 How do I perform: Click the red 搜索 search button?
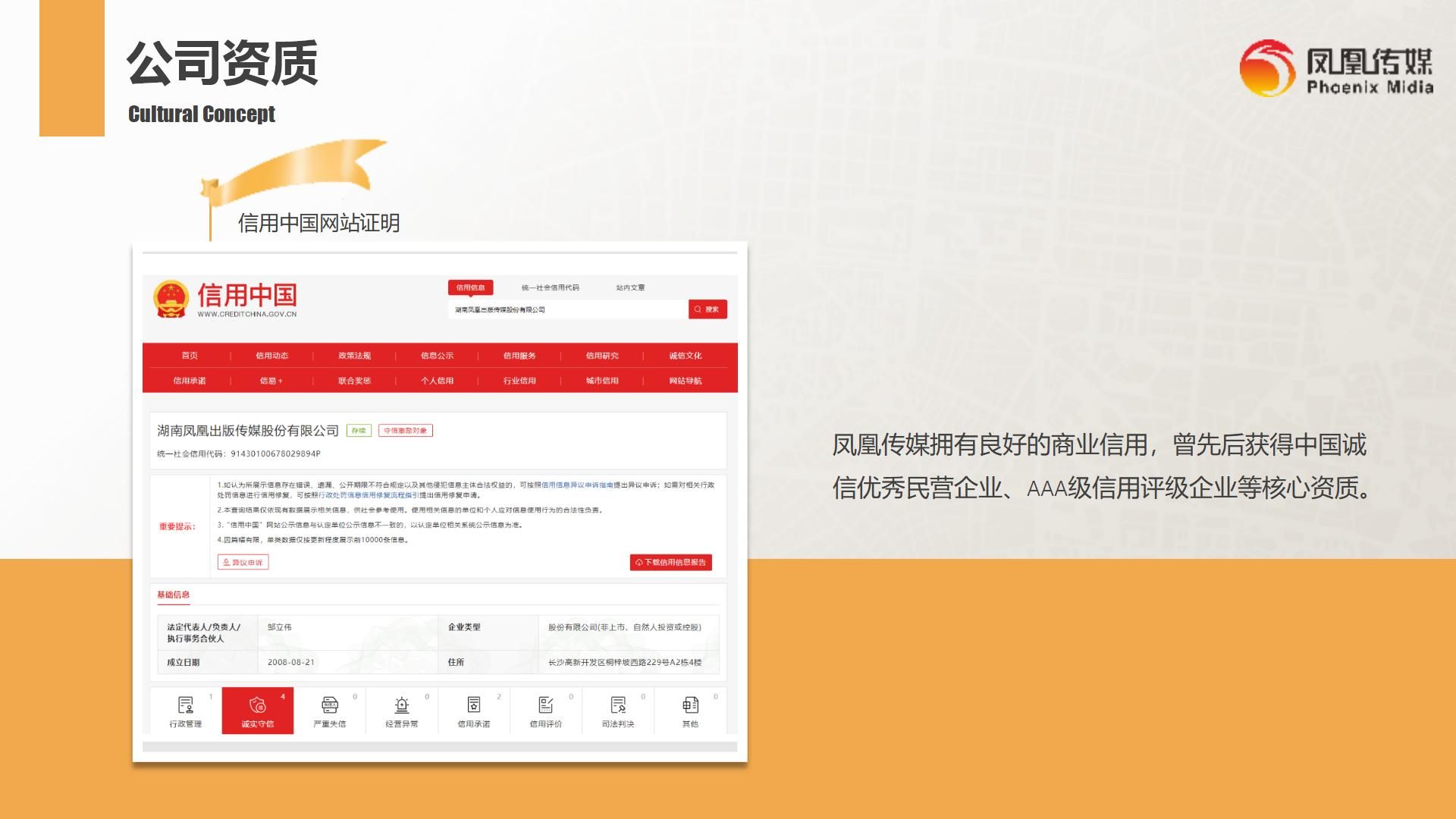pyautogui.click(x=708, y=309)
